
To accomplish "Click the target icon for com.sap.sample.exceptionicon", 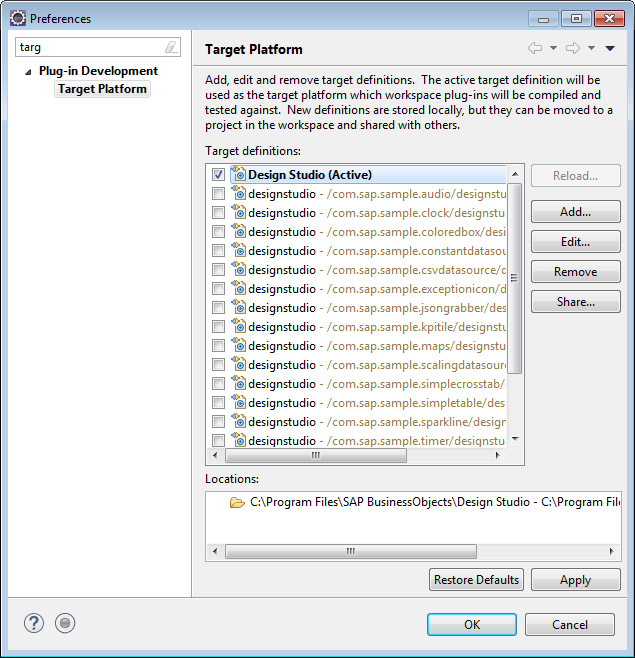I will pyautogui.click(x=238, y=288).
